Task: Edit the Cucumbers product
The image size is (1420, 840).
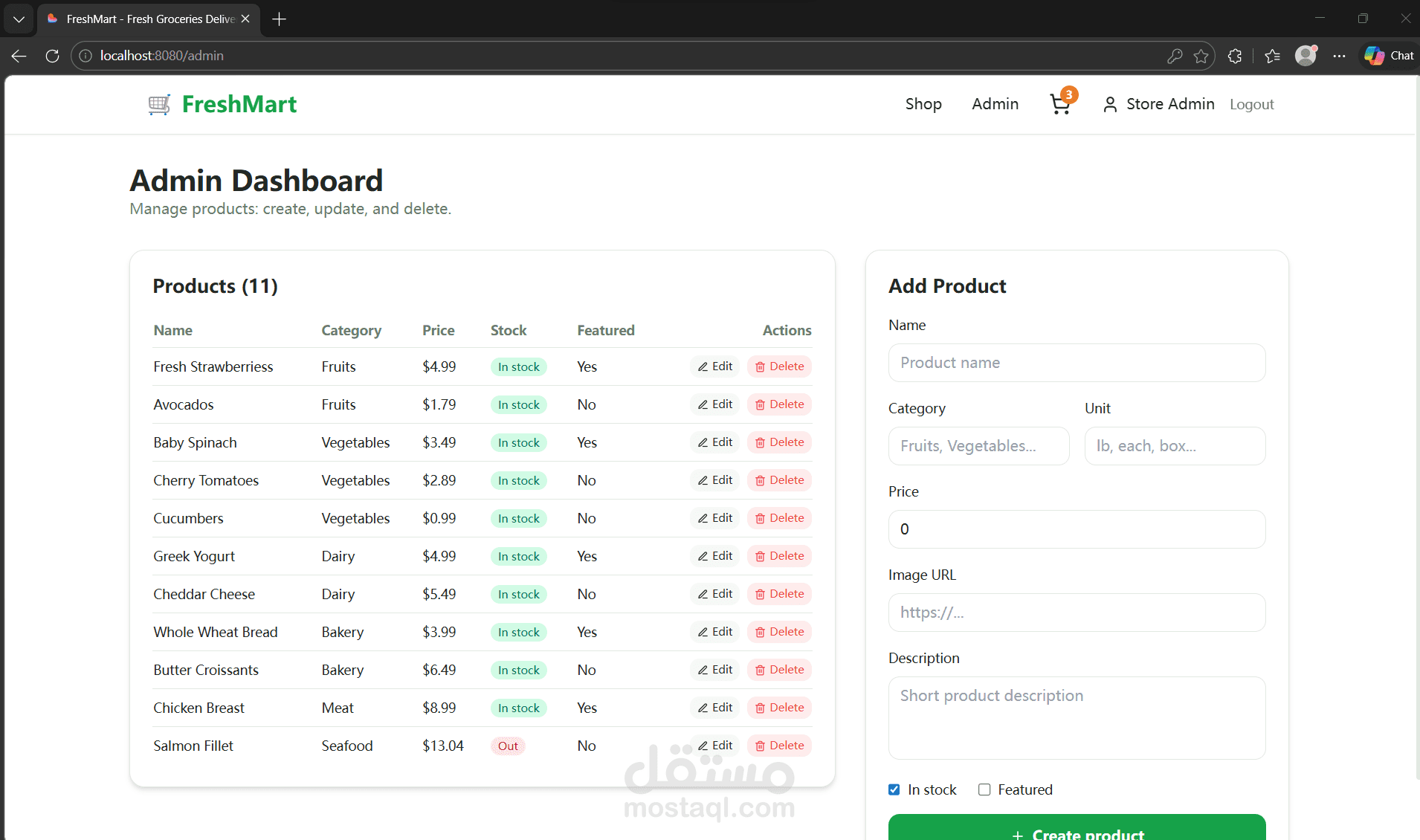Action: click(715, 518)
